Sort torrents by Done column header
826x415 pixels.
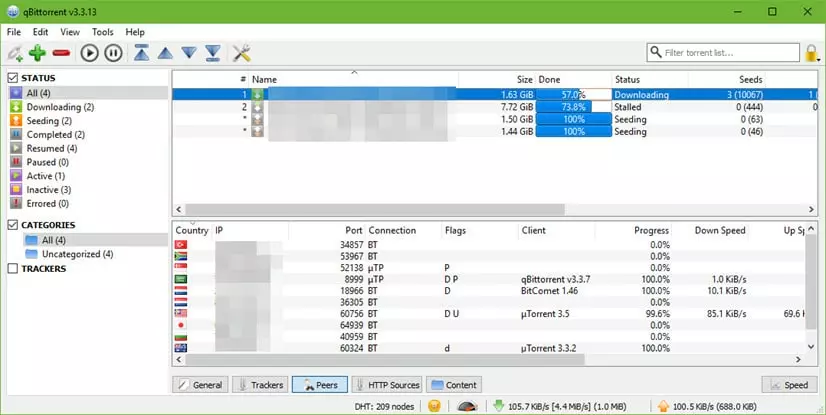[x=573, y=80]
